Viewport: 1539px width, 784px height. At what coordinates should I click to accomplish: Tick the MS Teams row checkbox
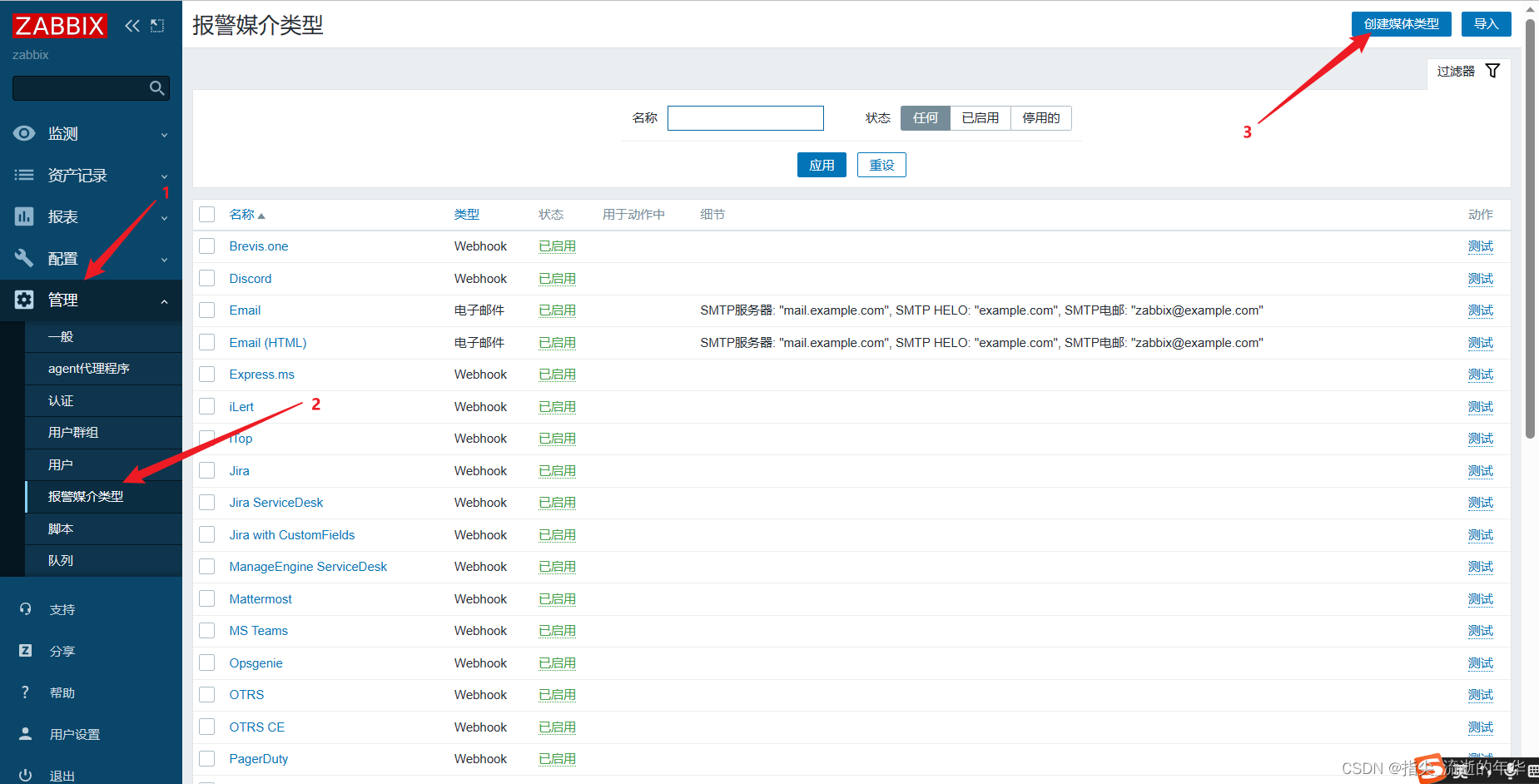click(207, 631)
